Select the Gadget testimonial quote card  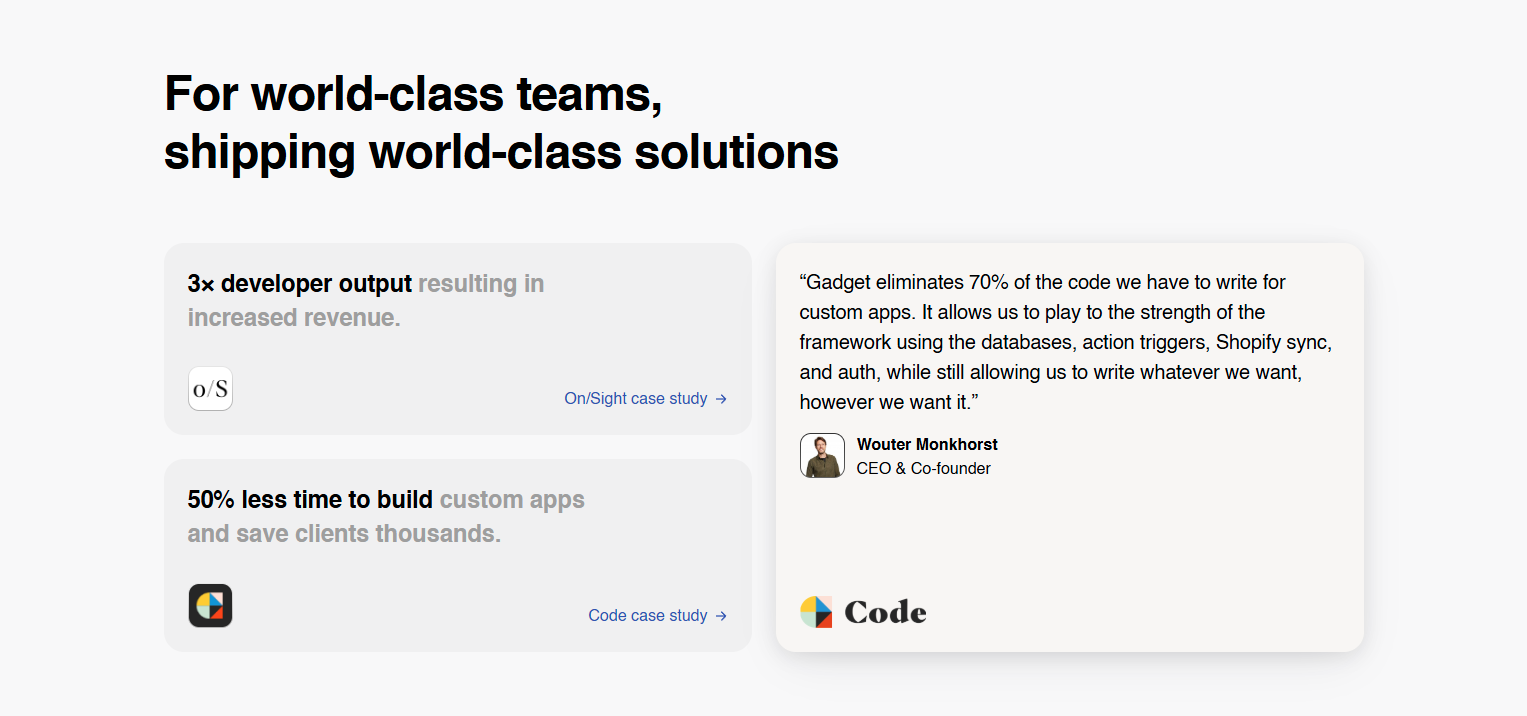(x=1069, y=446)
